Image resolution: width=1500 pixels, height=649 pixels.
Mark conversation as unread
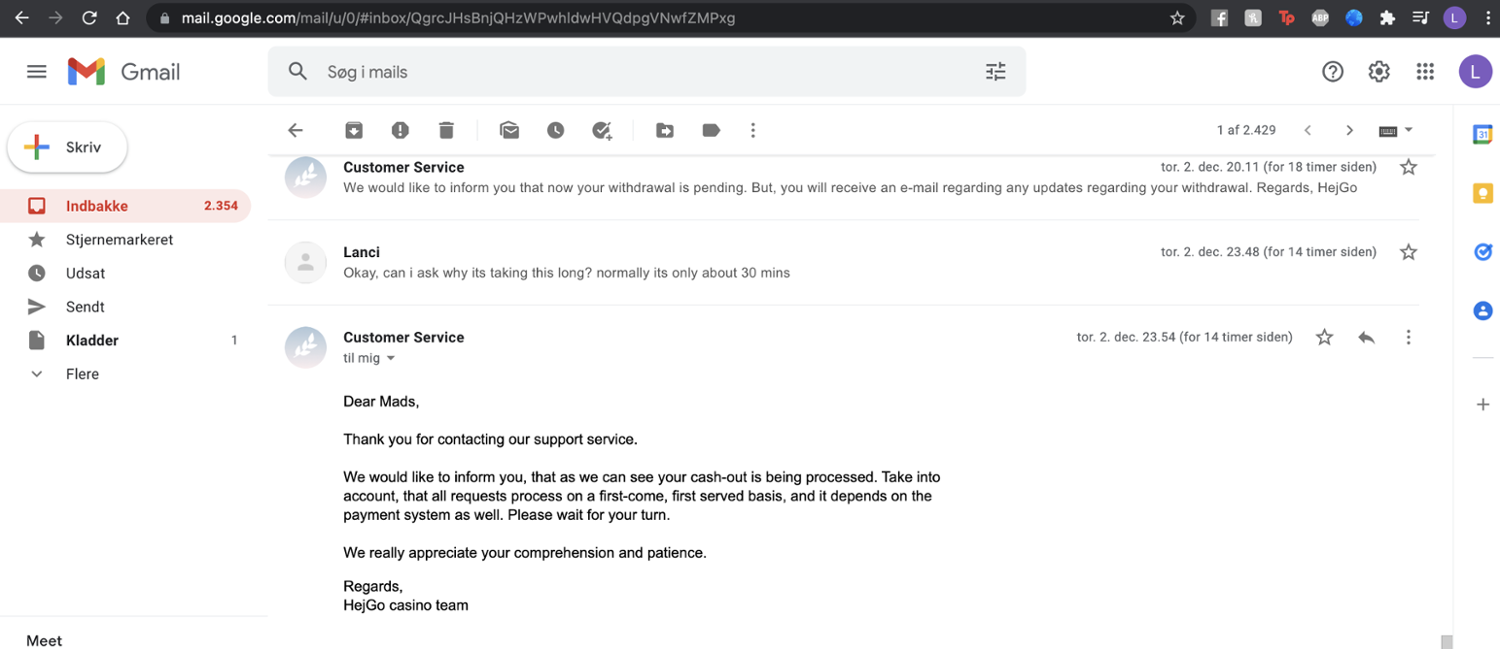click(x=510, y=130)
